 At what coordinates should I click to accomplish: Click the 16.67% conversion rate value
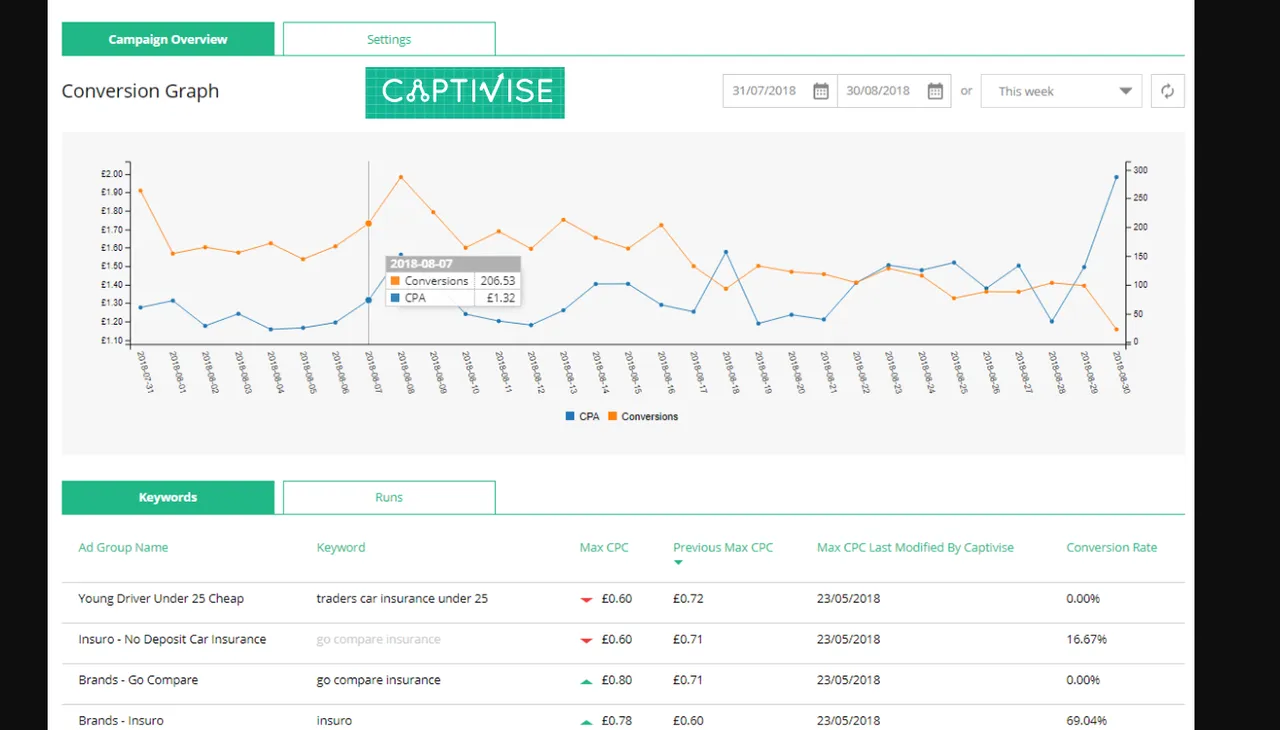coord(1086,639)
